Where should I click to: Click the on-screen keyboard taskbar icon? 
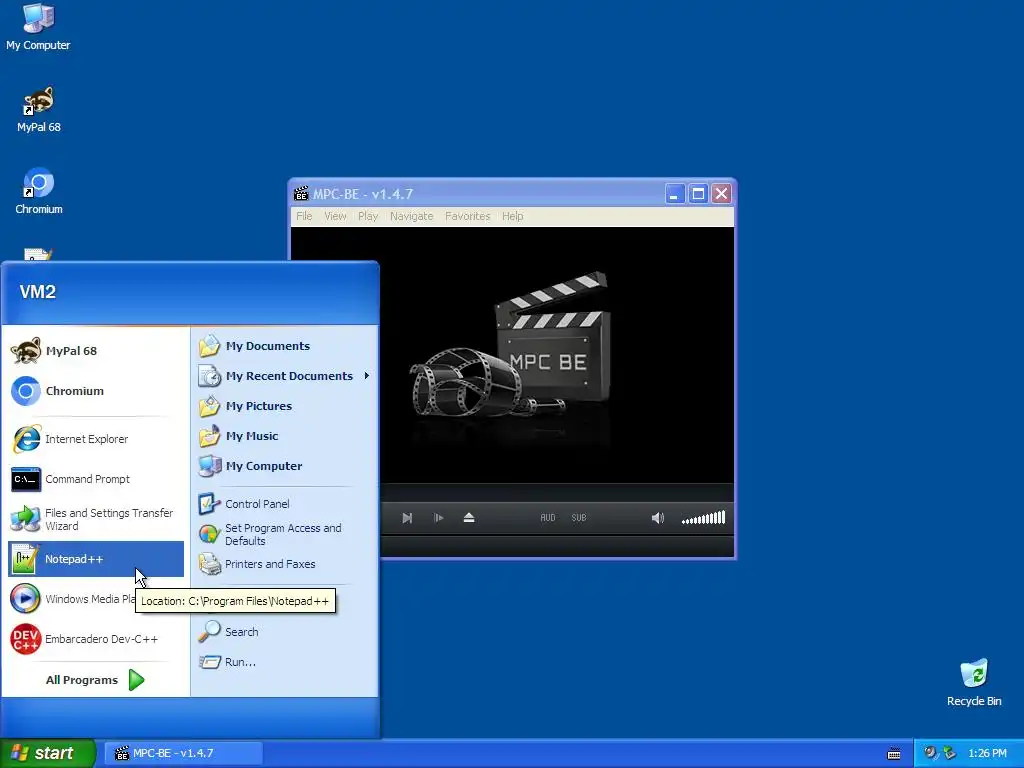894,754
